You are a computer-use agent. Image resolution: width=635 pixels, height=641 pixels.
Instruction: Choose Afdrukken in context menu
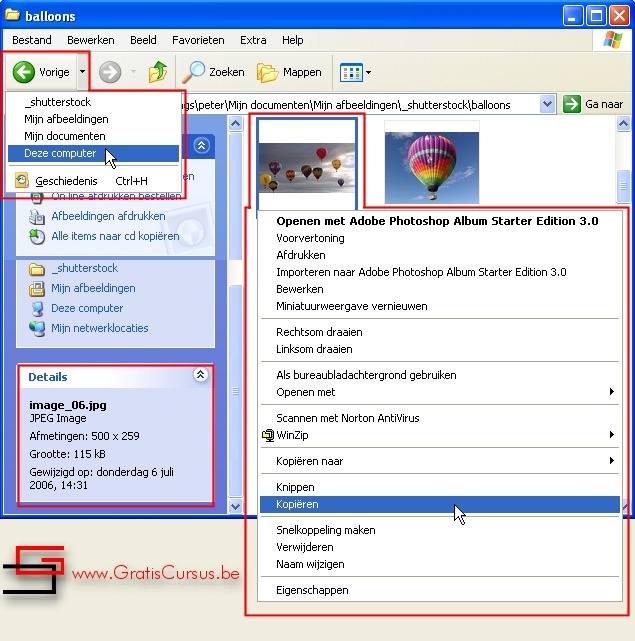[440, 255]
